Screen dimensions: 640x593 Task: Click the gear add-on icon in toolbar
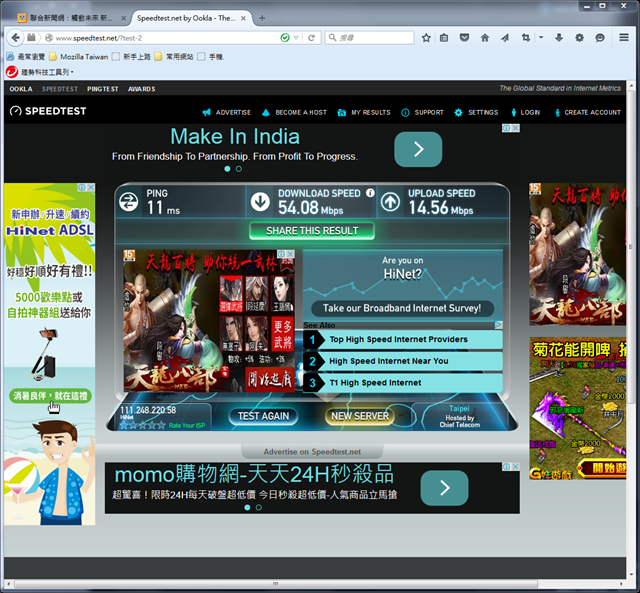click(x=579, y=38)
